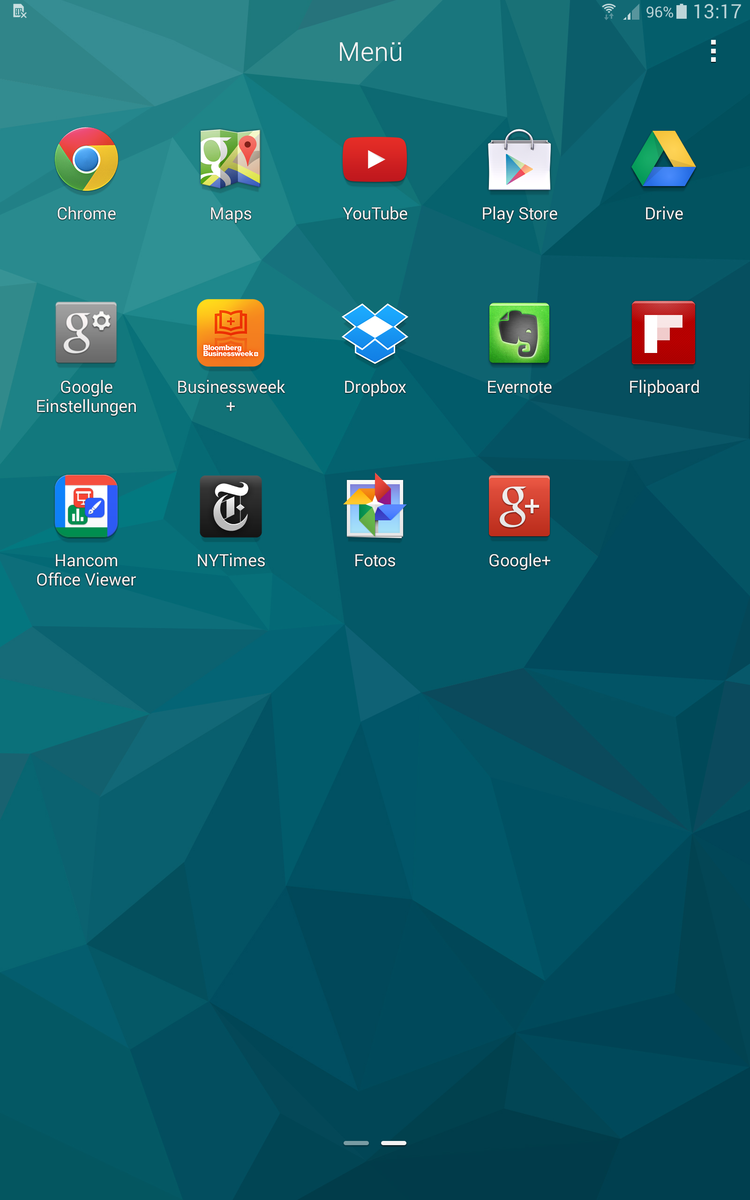Viewport: 750px width, 1200px height.
Task: Open the three-dot overflow menu
Action: [x=713, y=51]
